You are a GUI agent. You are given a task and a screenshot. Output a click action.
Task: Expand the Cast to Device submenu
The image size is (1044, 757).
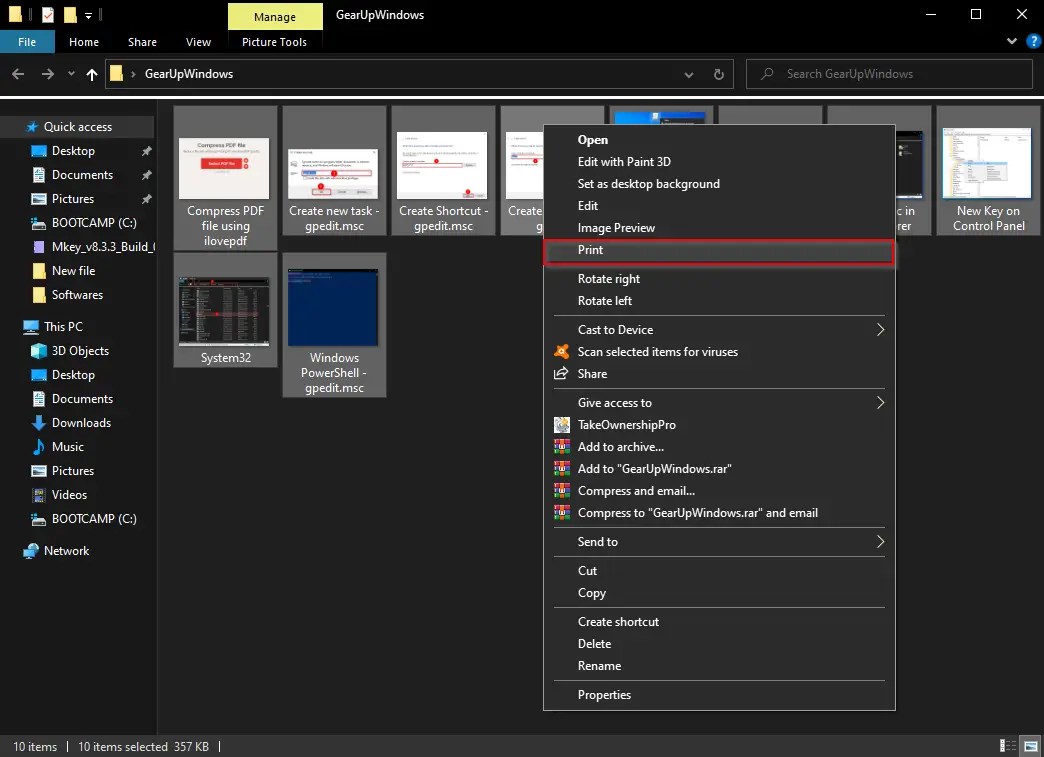pos(880,330)
